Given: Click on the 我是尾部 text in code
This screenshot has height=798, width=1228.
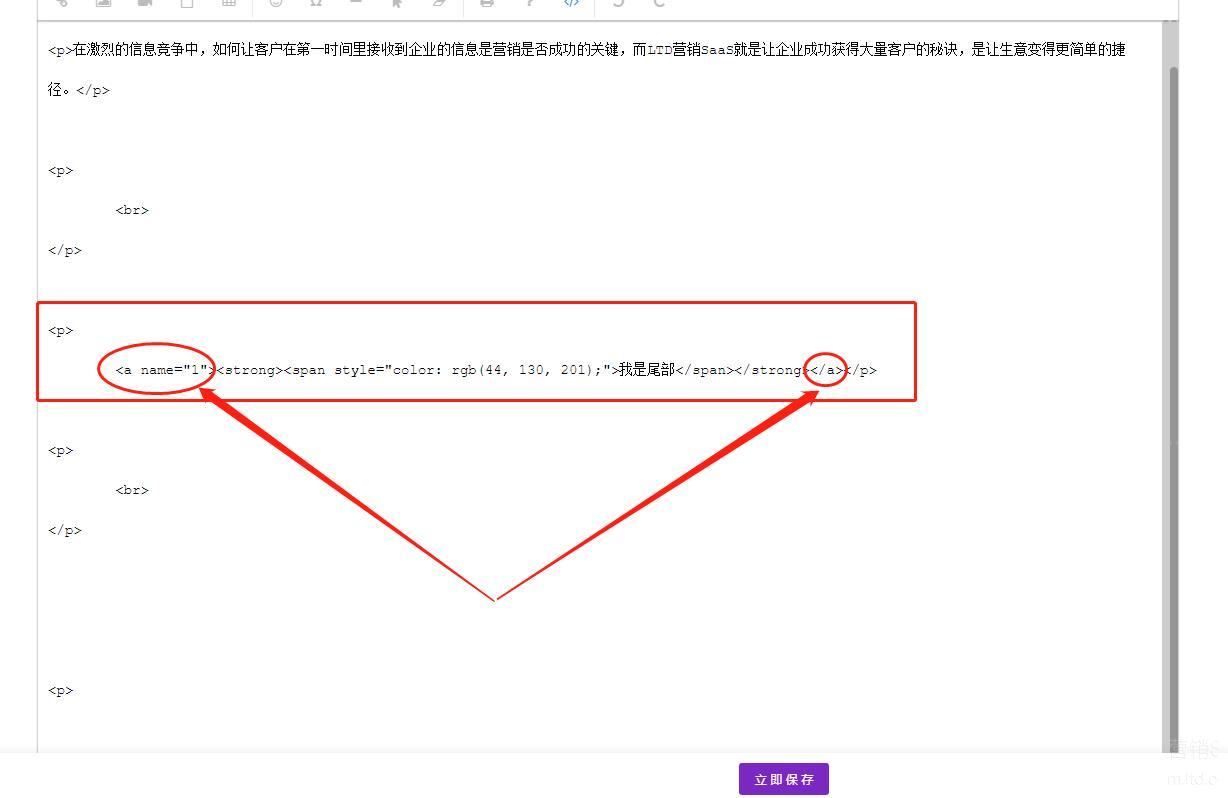Looking at the screenshot, I should pos(646,370).
